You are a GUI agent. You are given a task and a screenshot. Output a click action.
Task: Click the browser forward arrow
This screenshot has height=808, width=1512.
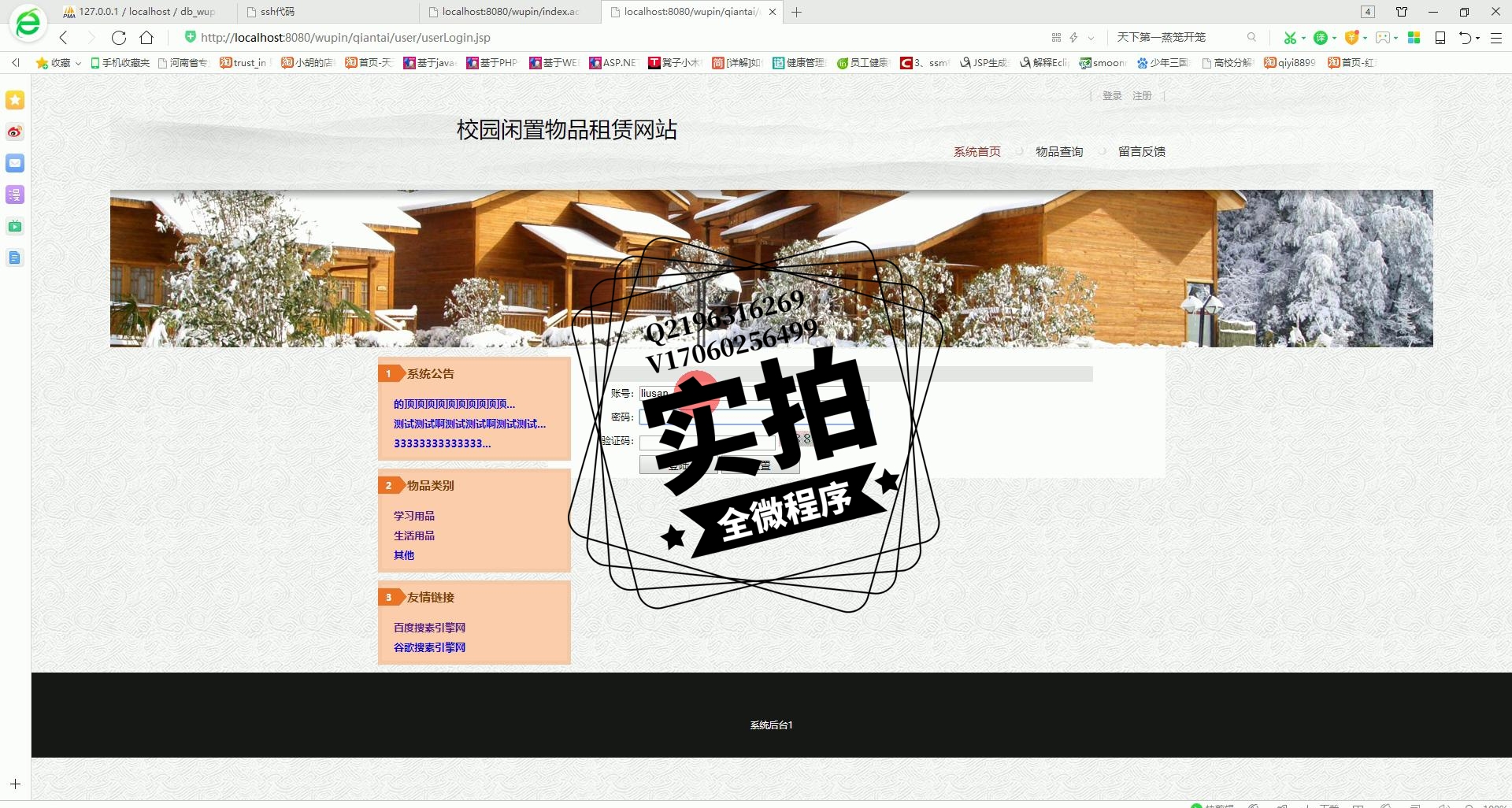tap(91, 37)
